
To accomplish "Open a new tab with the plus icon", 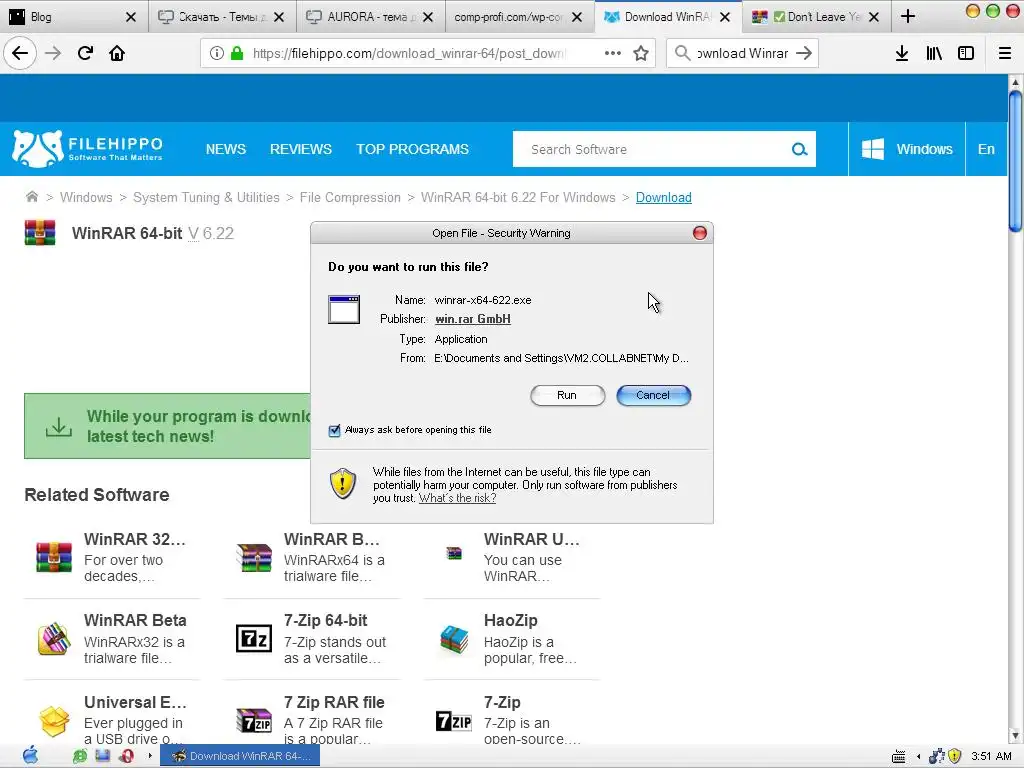I will click(x=908, y=16).
